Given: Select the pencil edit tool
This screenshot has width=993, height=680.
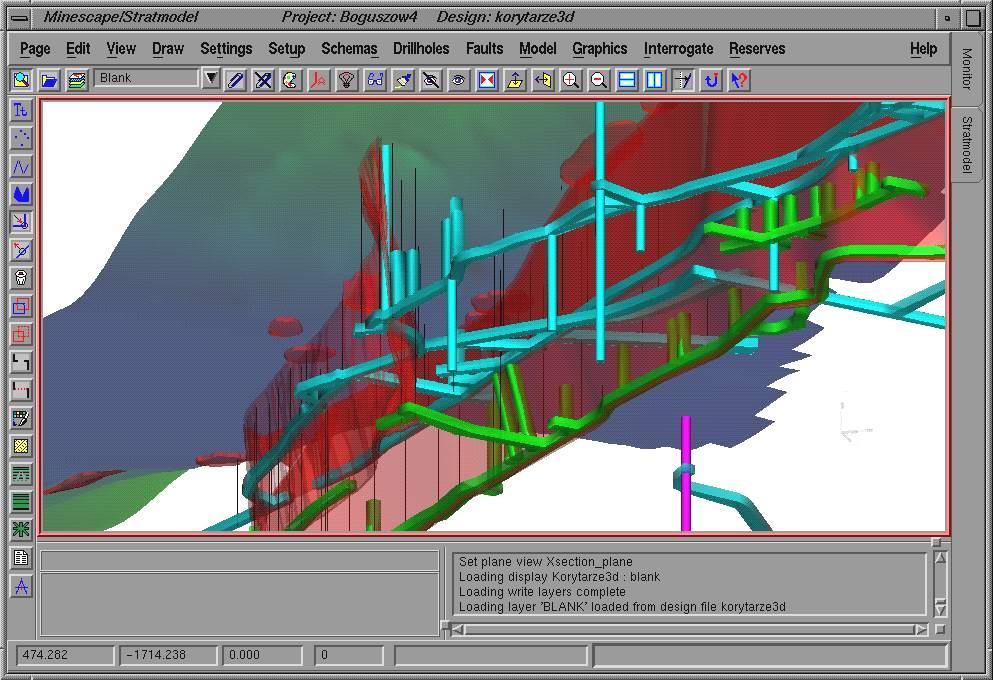Looking at the screenshot, I should pos(236,80).
